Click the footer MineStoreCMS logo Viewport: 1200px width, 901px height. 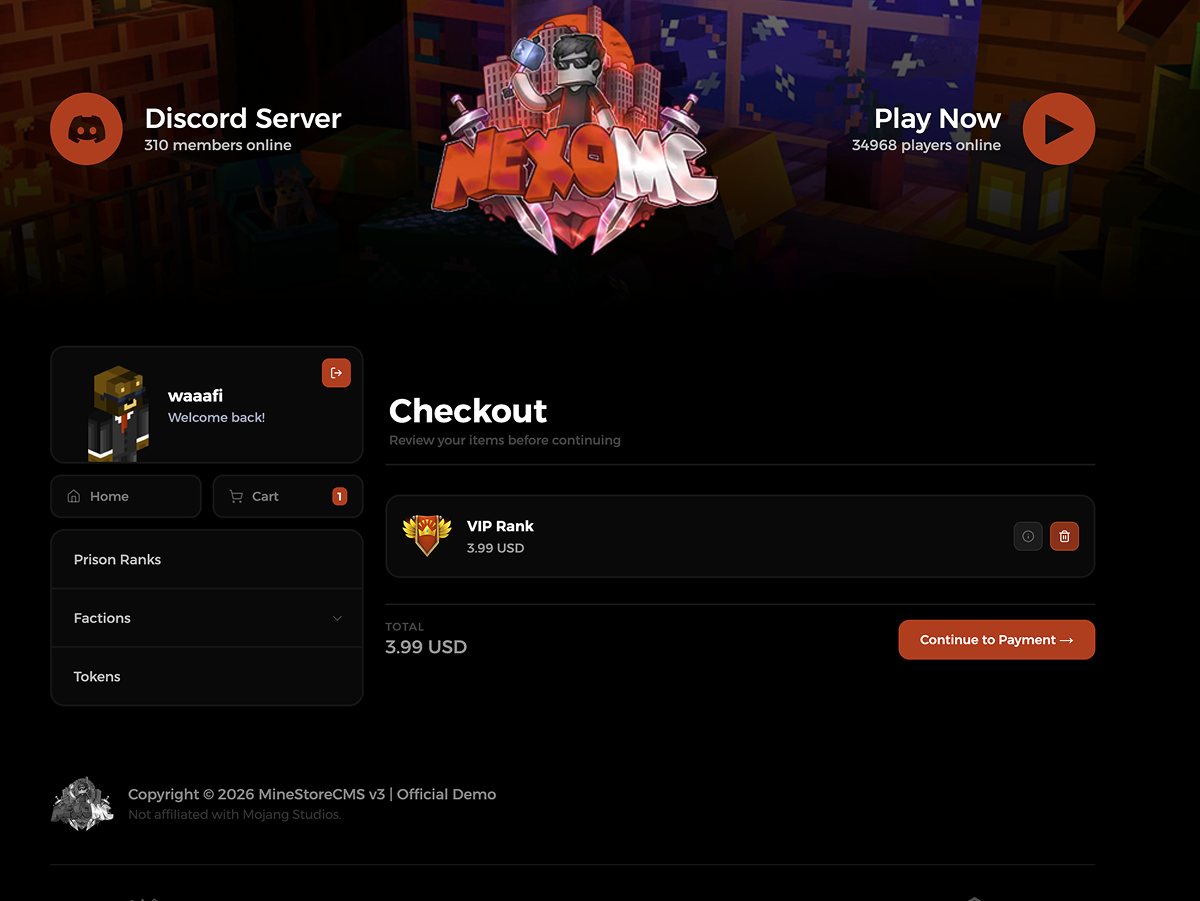tap(82, 804)
